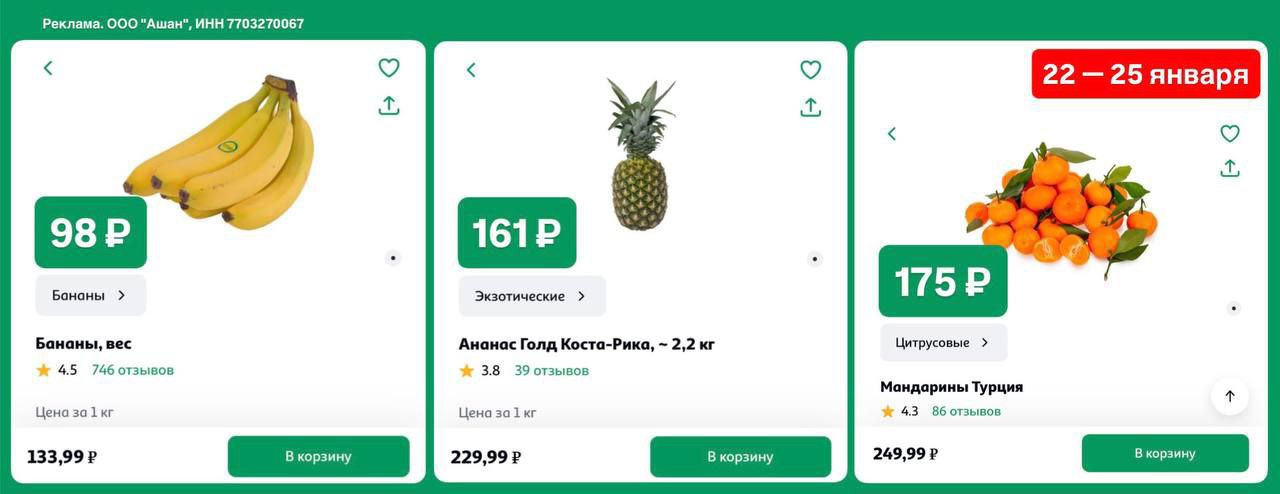The width and height of the screenshot is (1280, 494).
Task: Open the 39 отзывов reviews link
Action: tap(552, 371)
